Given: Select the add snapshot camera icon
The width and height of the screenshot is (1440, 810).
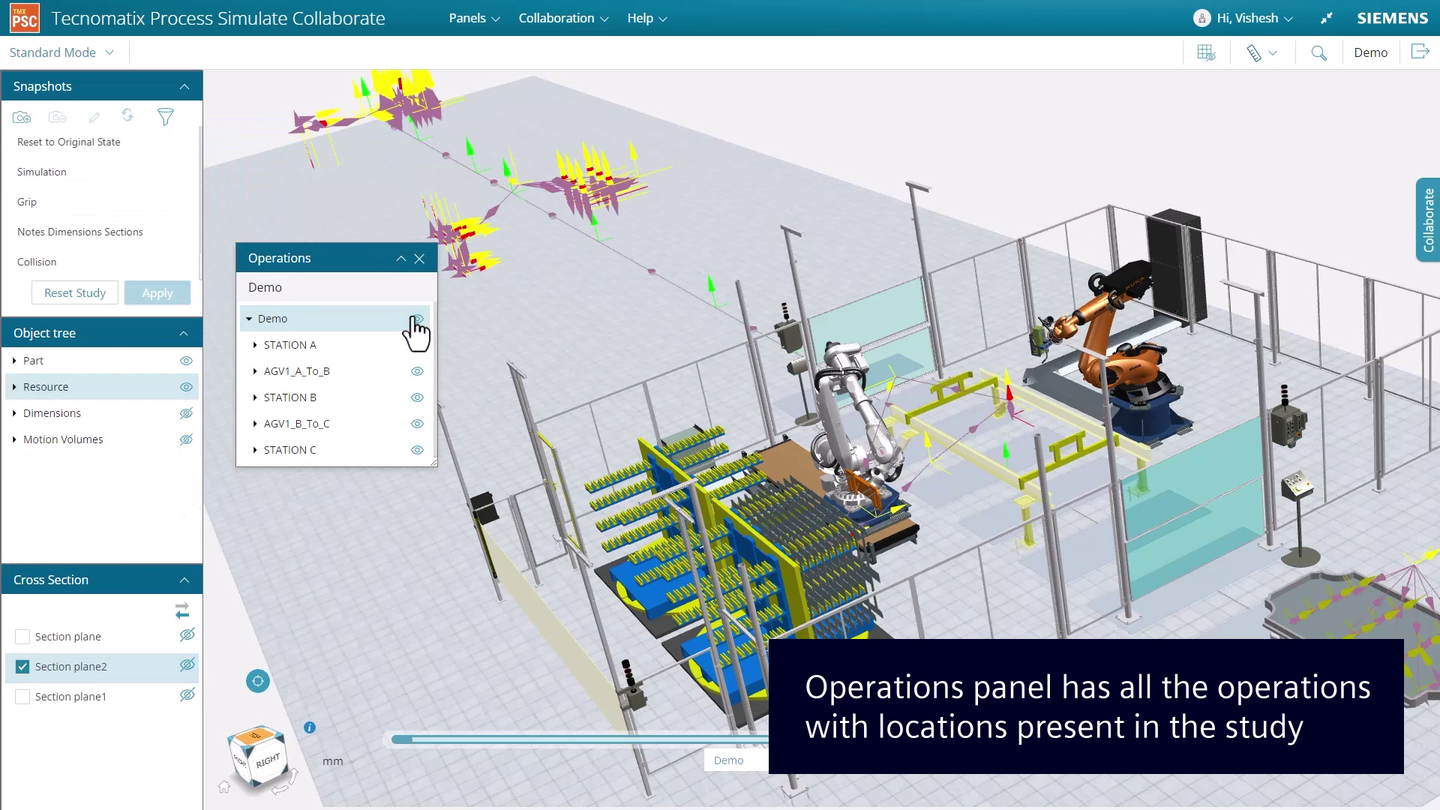Looking at the screenshot, I should click(21, 116).
